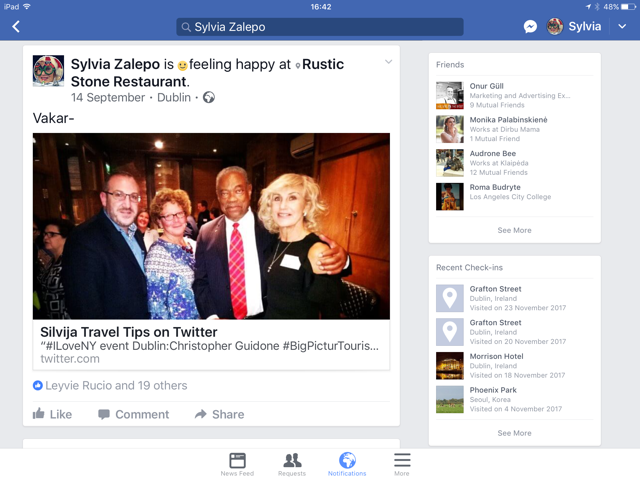The image size is (640, 480).
Task: Open Messenger chat icon
Action: [530, 27]
